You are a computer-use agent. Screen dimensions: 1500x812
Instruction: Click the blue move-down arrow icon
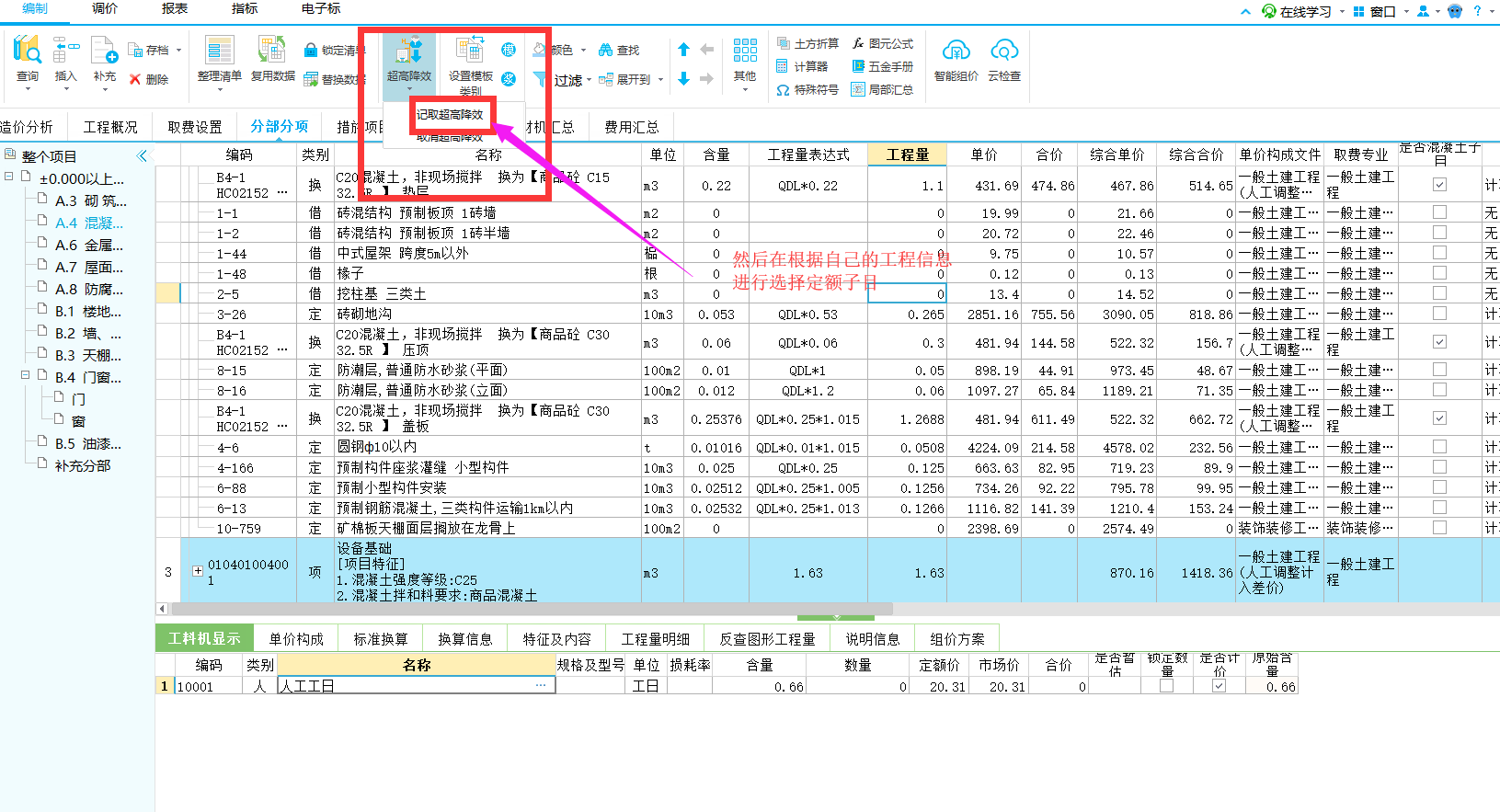coord(683,79)
